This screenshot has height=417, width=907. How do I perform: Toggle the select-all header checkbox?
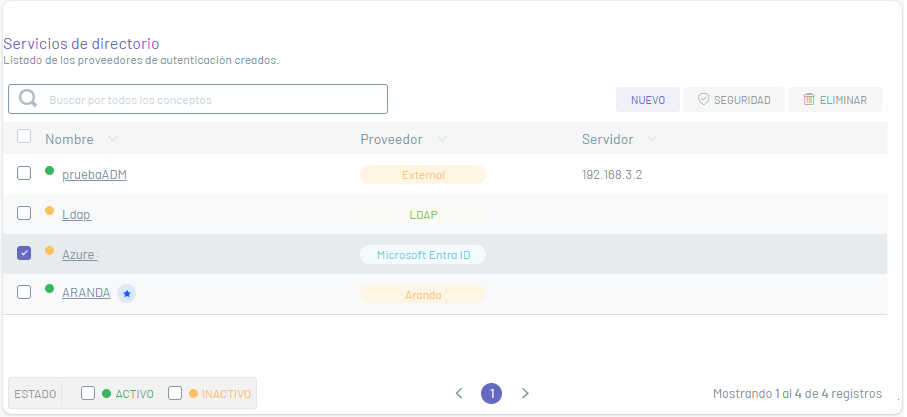point(24,136)
